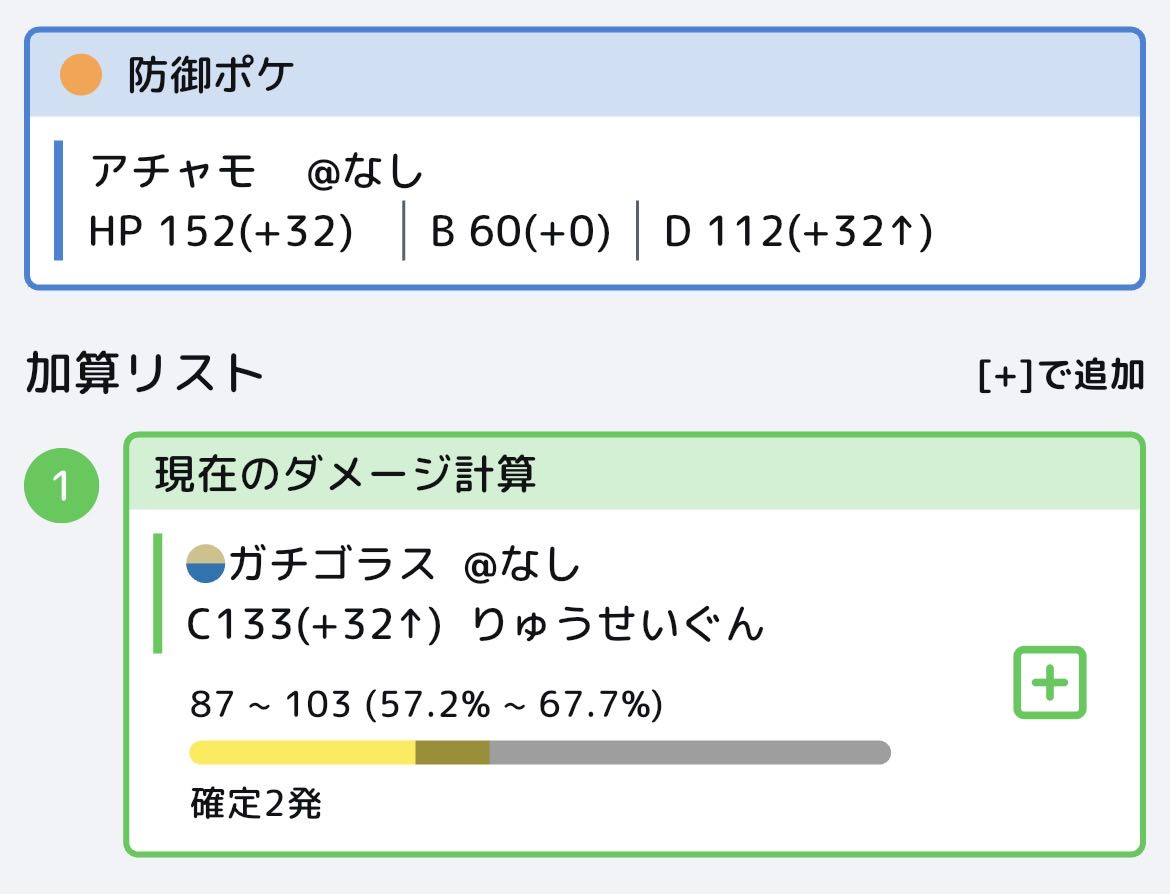This screenshot has width=1170, height=894.
Task: Select the attacker name ガチゴラス
Action: point(332,566)
